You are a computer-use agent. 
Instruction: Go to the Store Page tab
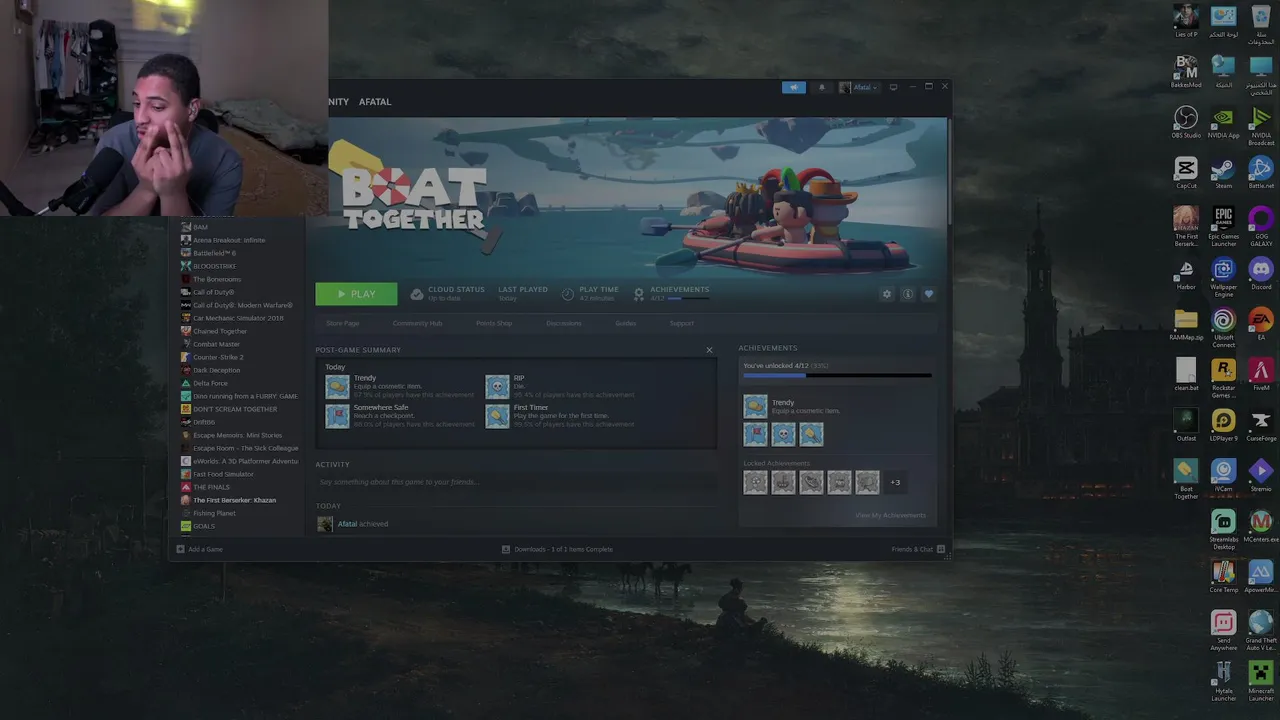tap(343, 323)
